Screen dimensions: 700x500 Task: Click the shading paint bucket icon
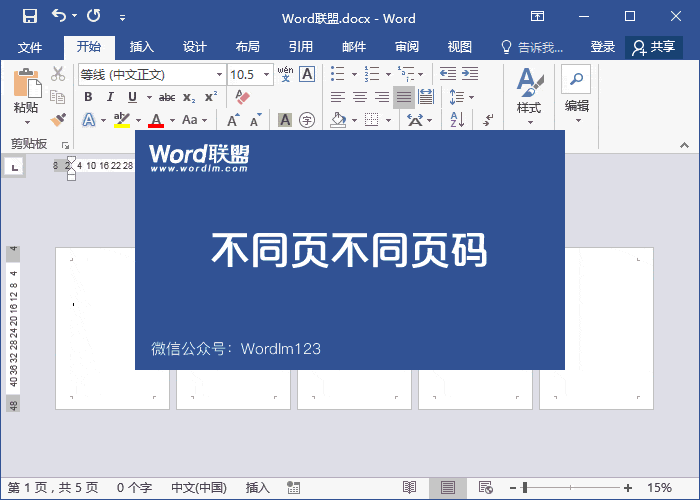click(338, 120)
